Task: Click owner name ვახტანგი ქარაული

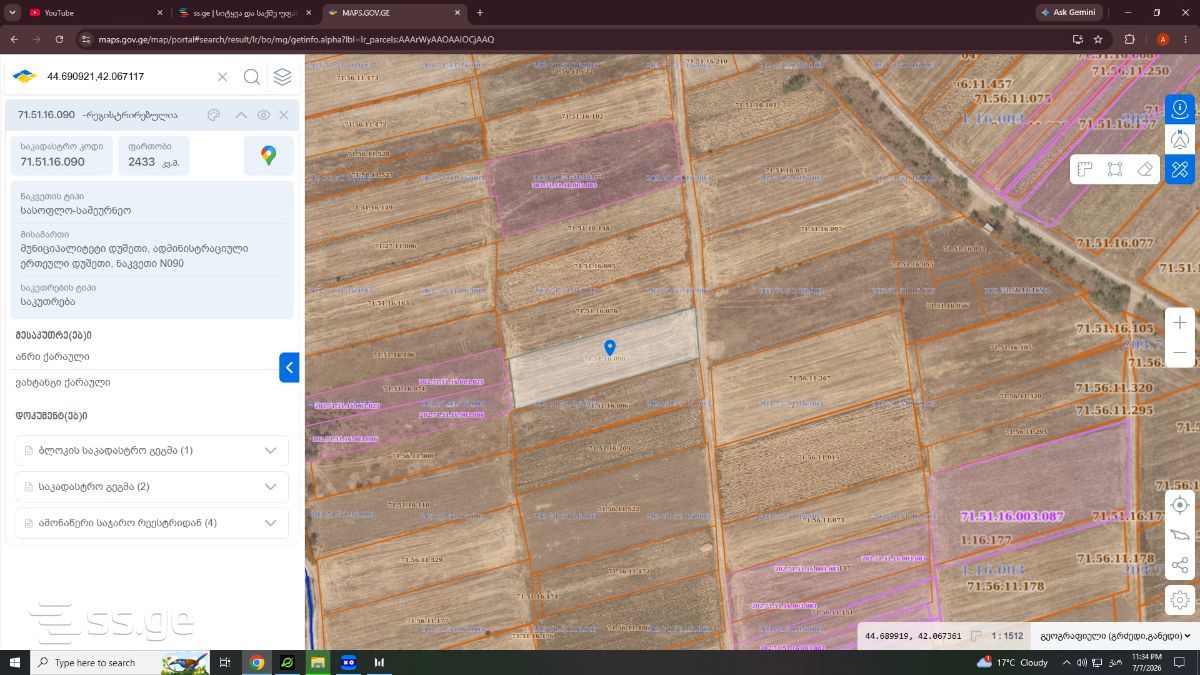Action: point(63,382)
